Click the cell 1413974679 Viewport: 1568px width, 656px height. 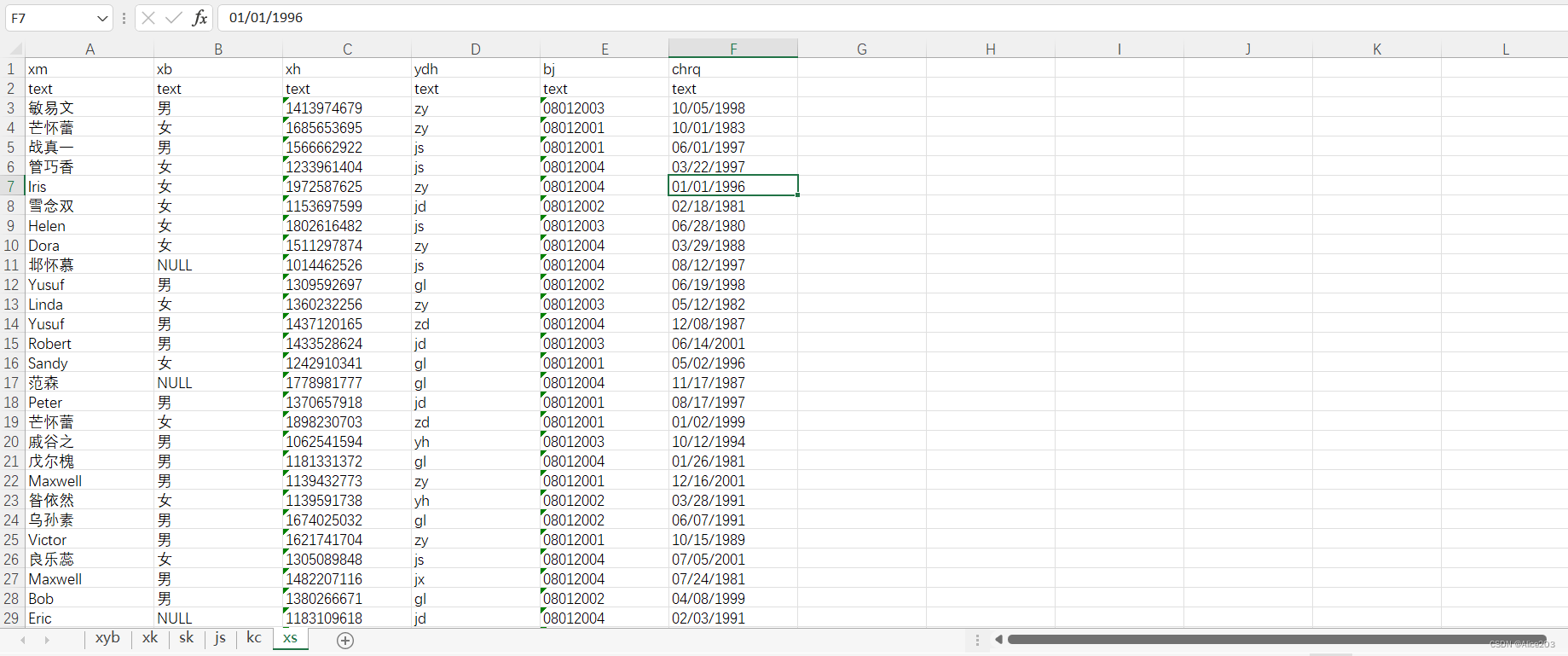click(x=347, y=108)
